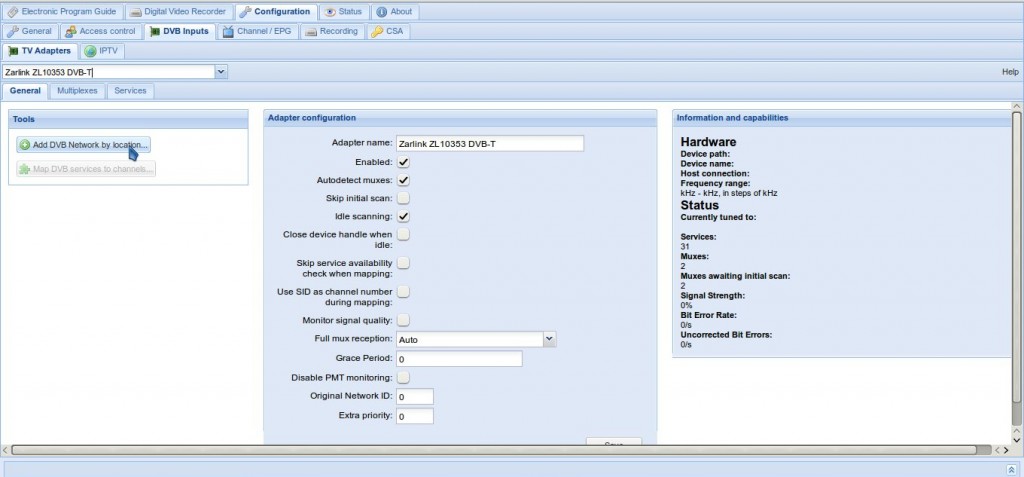Image resolution: width=1024 pixels, height=477 pixels.
Task: Click the Tools panel header
Action: tap(128, 119)
